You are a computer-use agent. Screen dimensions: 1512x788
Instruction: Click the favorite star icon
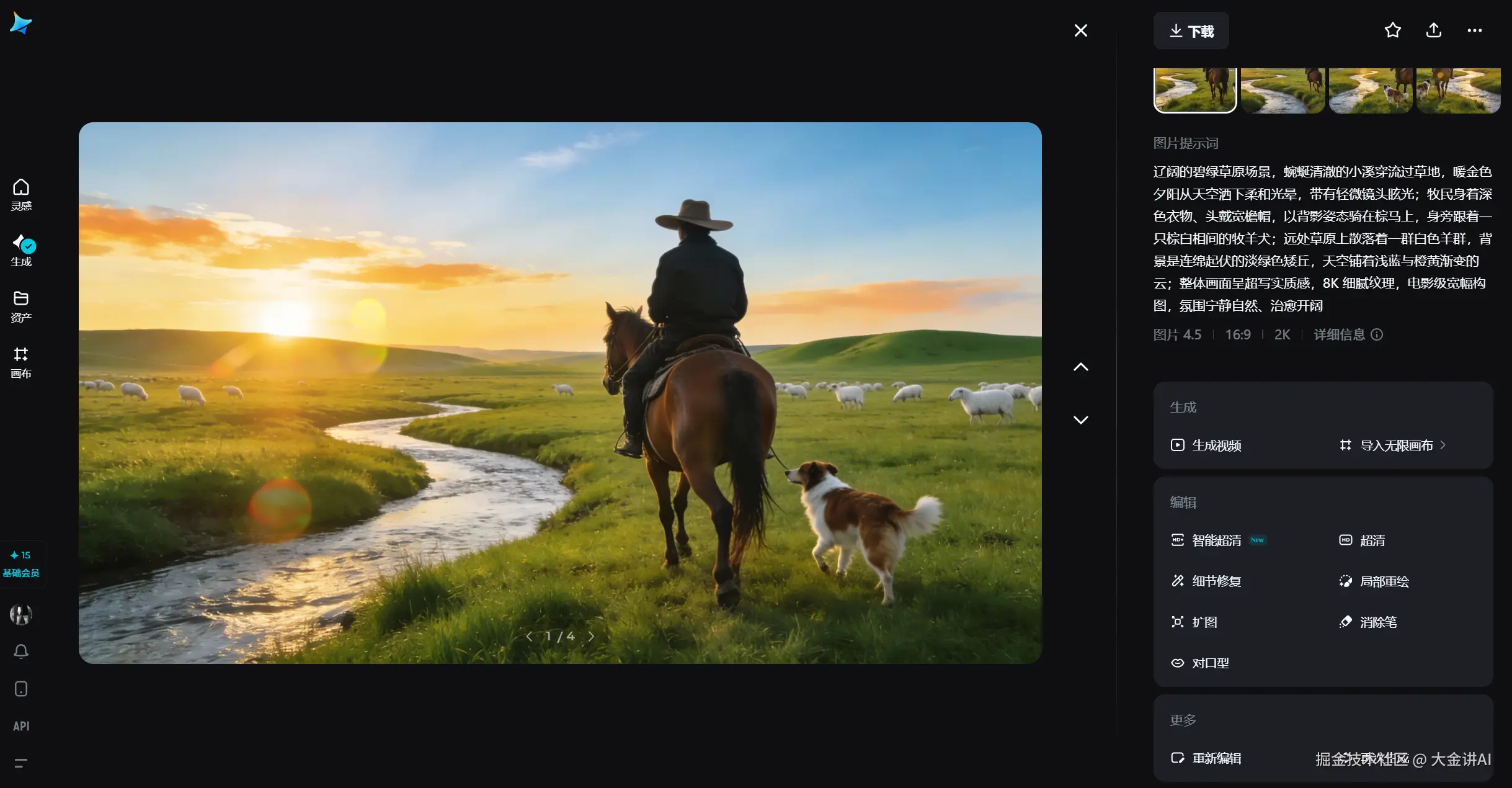(x=1392, y=30)
